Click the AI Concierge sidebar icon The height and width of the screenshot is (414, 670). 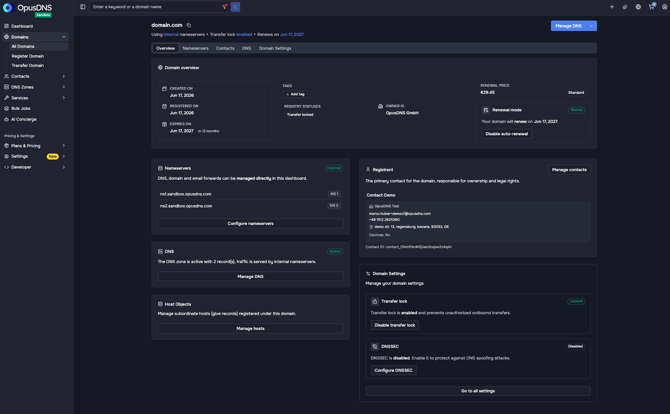pyautogui.click(x=6, y=119)
